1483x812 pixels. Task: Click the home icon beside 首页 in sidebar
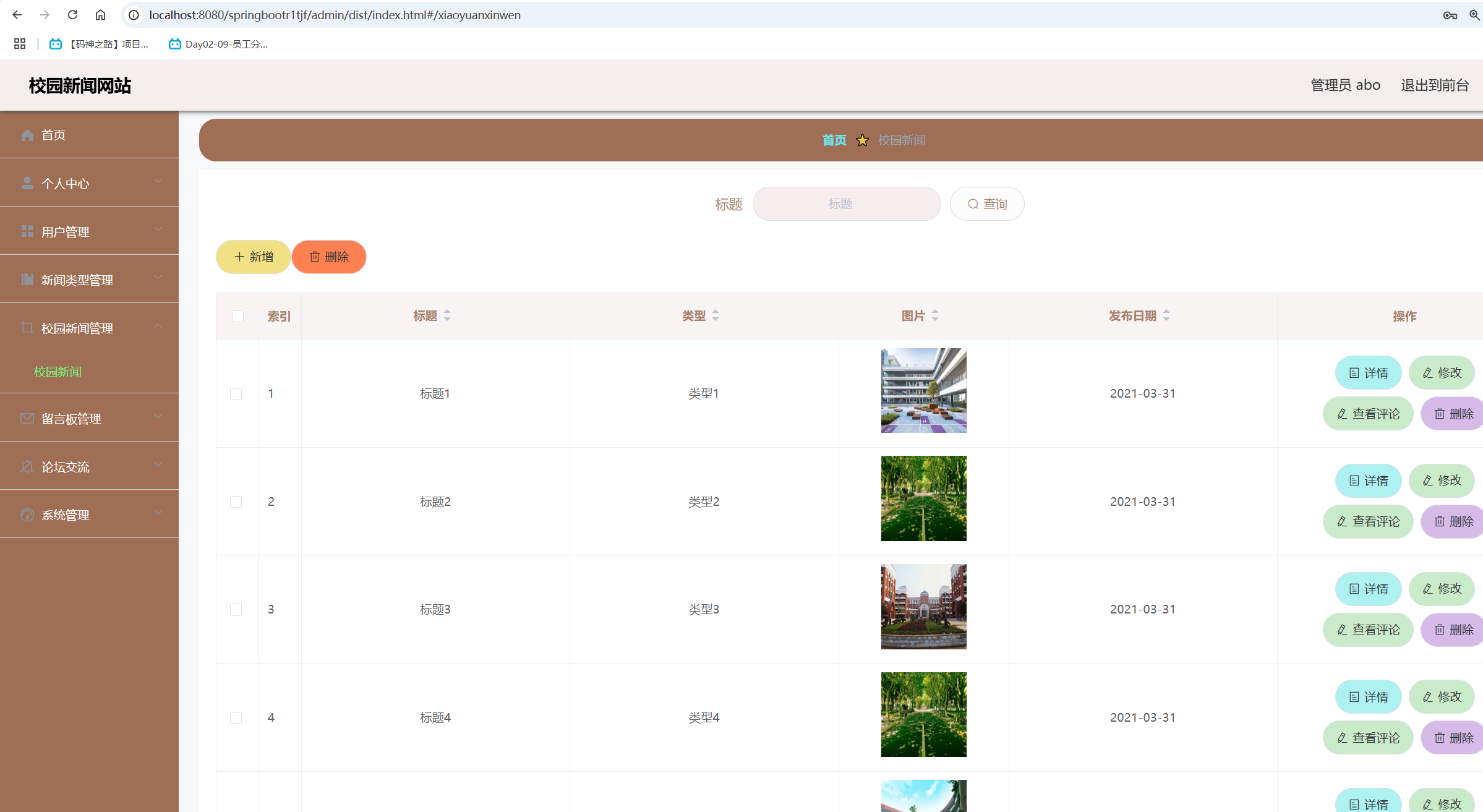(x=27, y=135)
